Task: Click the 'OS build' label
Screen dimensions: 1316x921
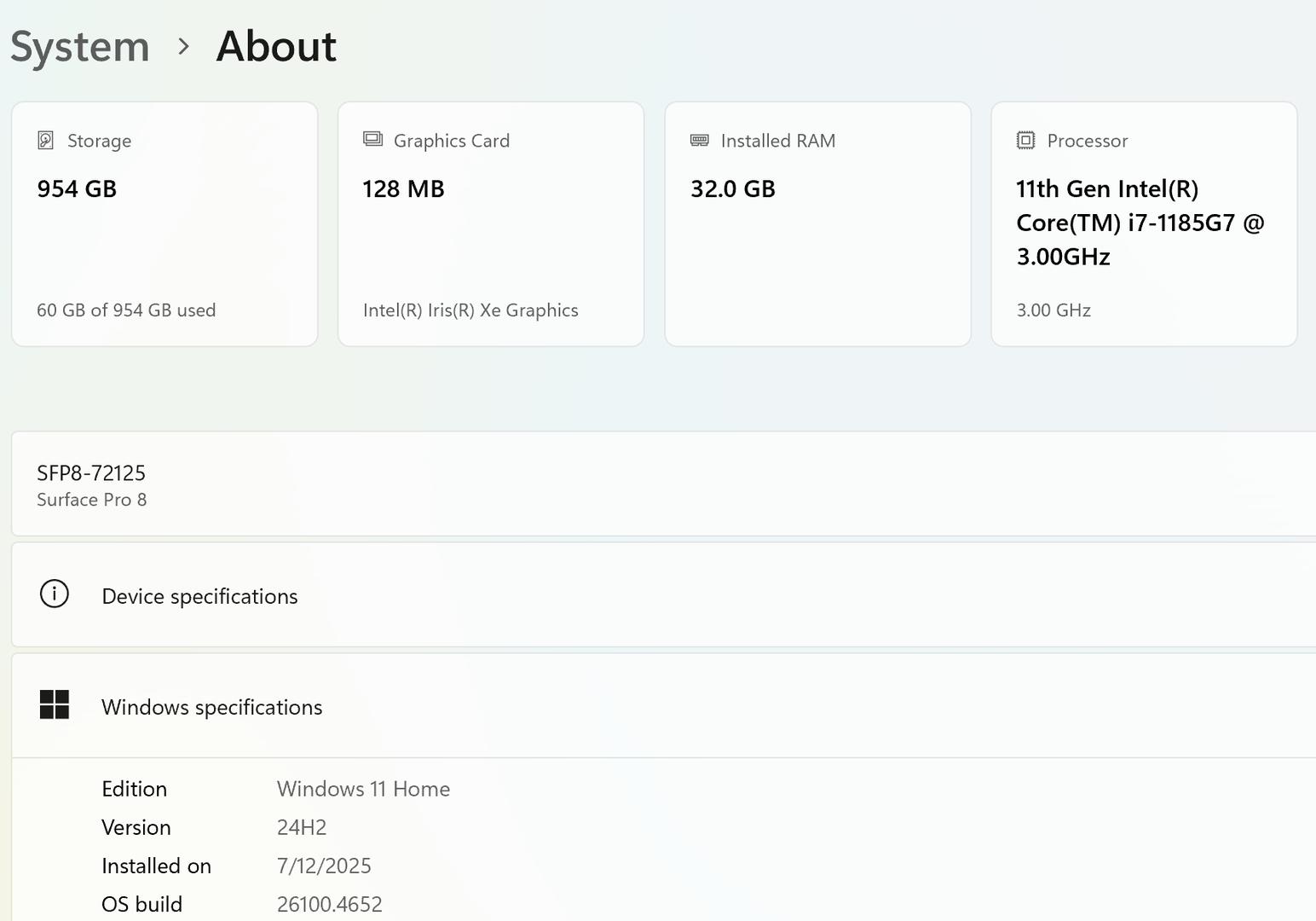Action: click(x=141, y=904)
